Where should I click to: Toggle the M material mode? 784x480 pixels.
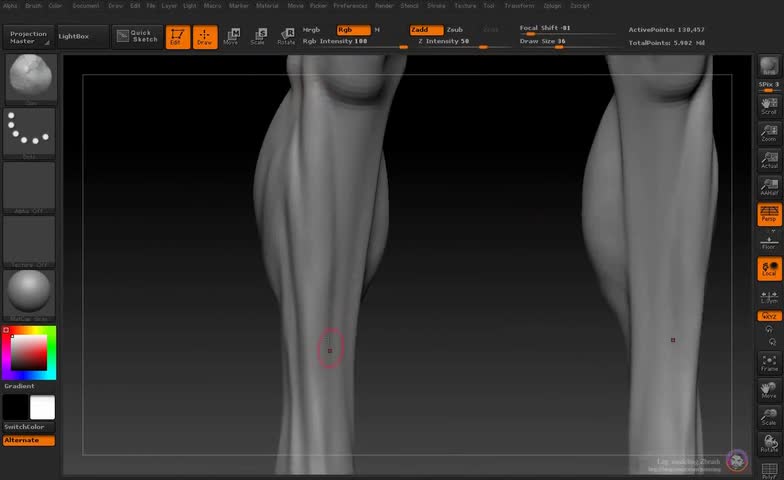click(x=377, y=30)
